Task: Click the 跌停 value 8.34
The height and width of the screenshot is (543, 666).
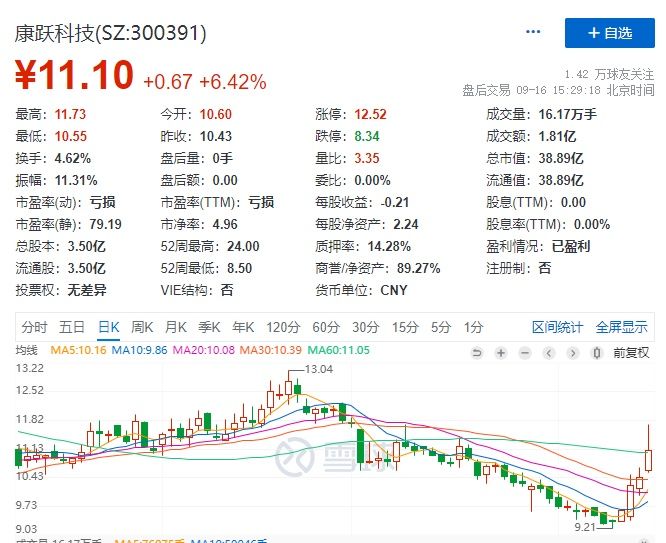Action: pos(367,136)
